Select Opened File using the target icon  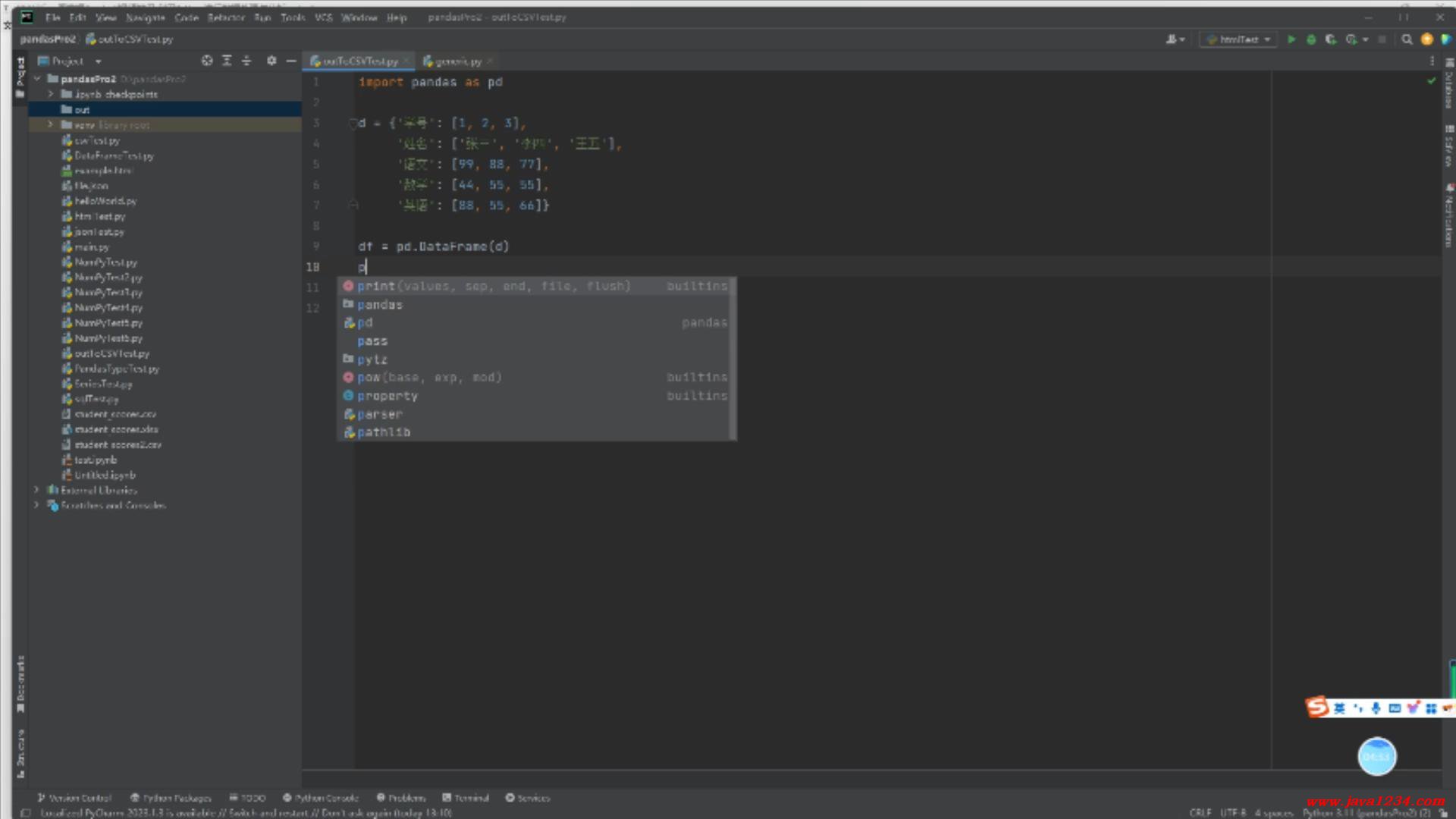pyautogui.click(x=207, y=61)
